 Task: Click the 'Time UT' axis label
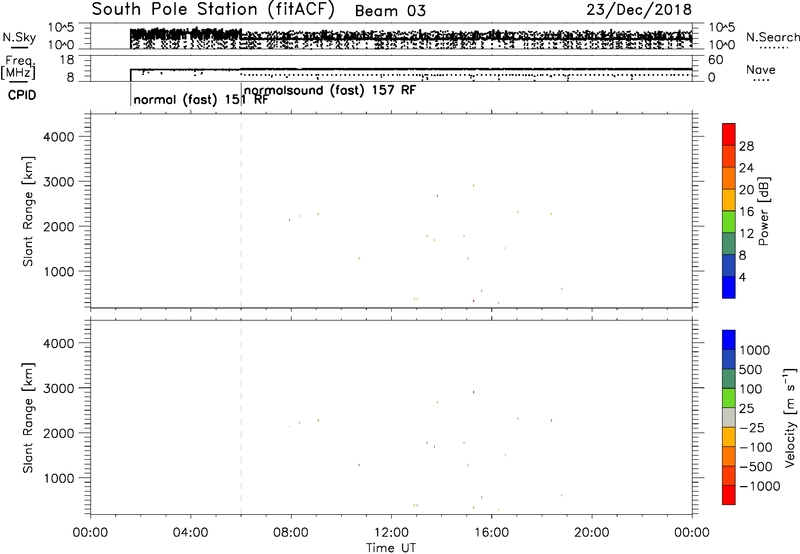point(391,548)
